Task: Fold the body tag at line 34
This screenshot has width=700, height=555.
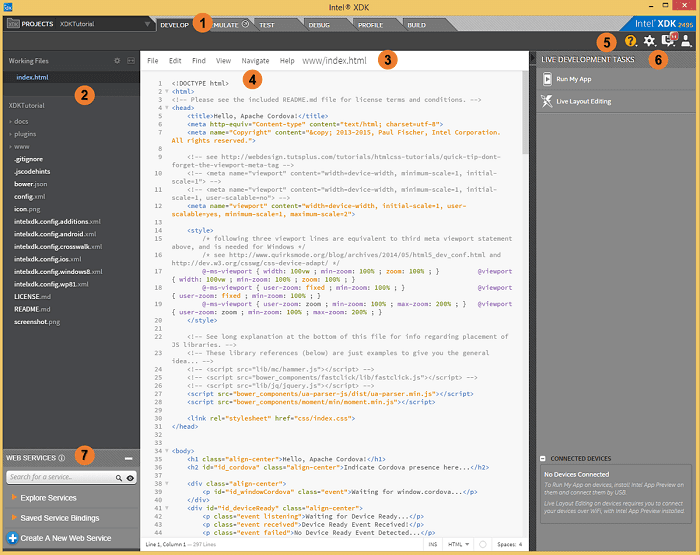Action: (x=167, y=451)
